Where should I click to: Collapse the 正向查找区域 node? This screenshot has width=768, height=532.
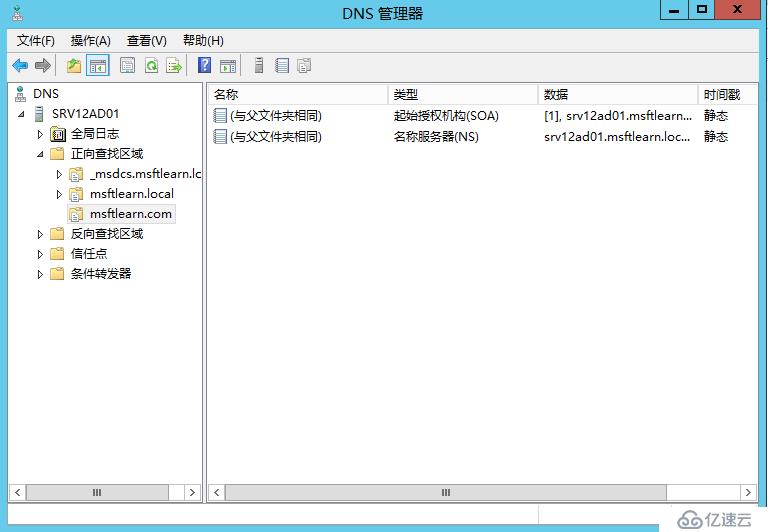(x=40, y=154)
